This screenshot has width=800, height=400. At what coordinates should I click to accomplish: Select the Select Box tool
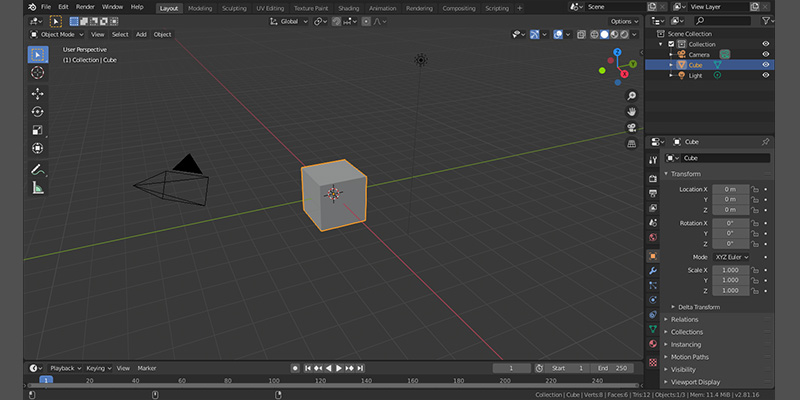click(38, 55)
